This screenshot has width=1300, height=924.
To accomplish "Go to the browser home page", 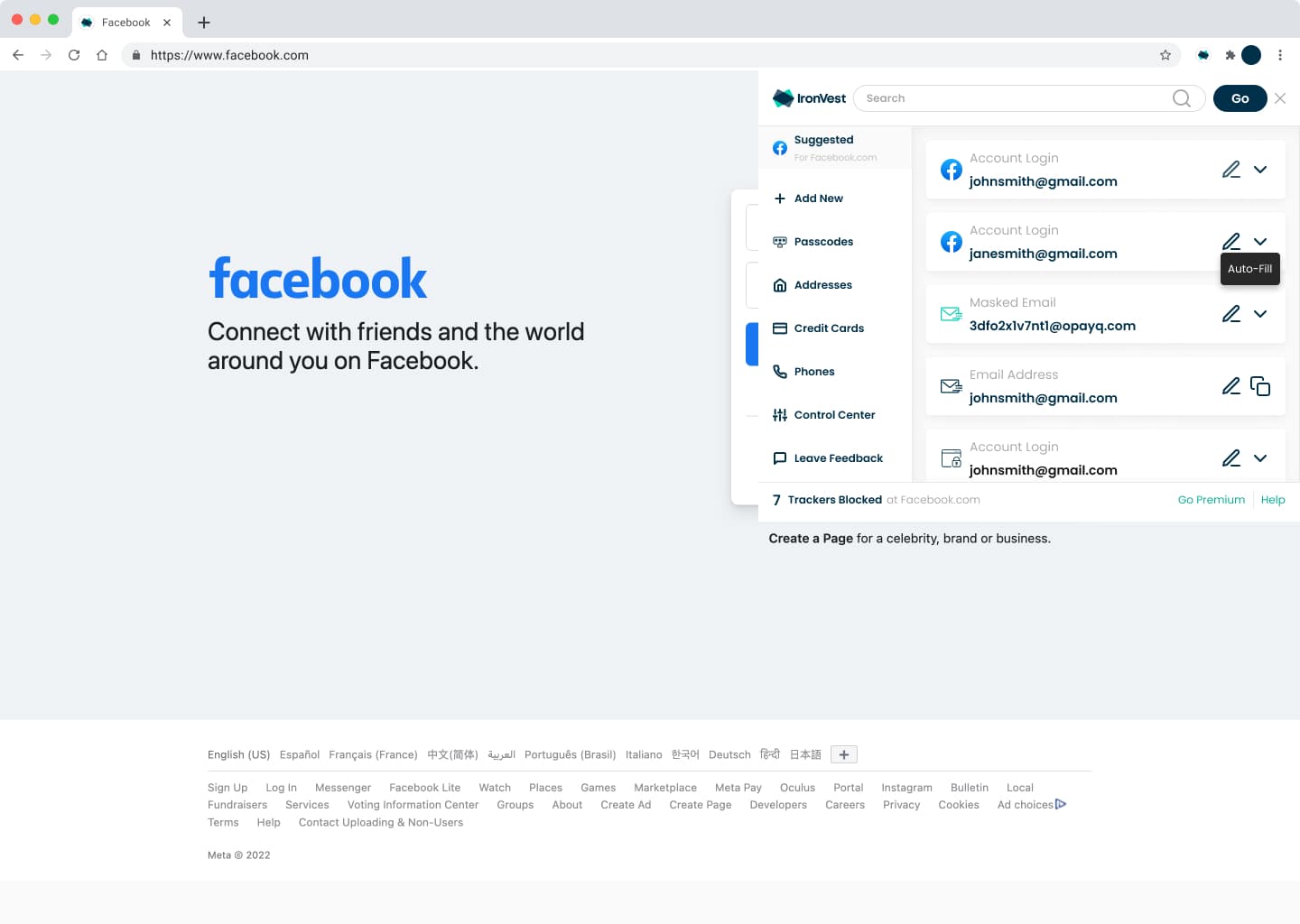I will [x=102, y=55].
